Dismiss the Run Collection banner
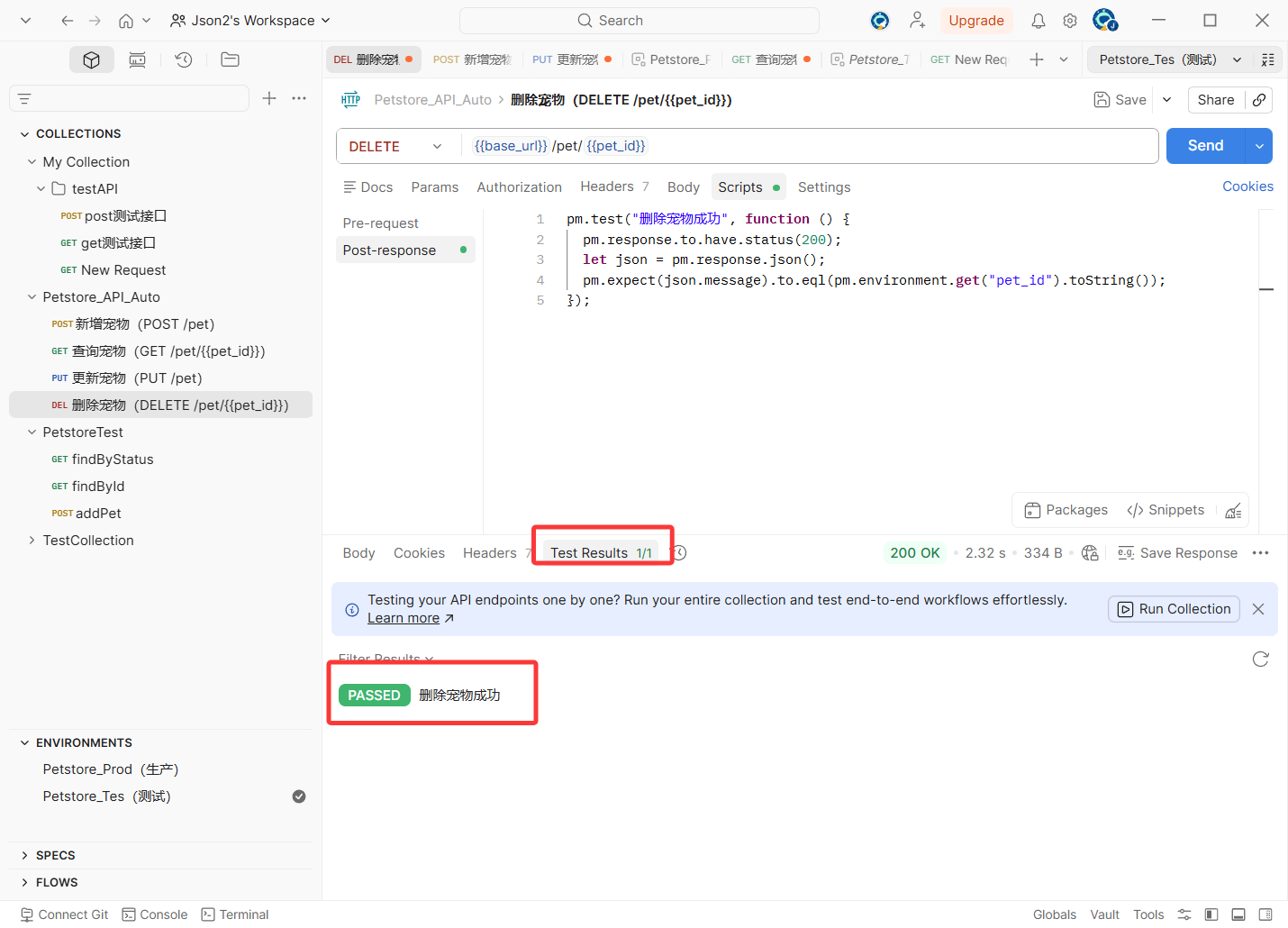This screenshot has width=1288, height=928. (x=1258, y=609)
